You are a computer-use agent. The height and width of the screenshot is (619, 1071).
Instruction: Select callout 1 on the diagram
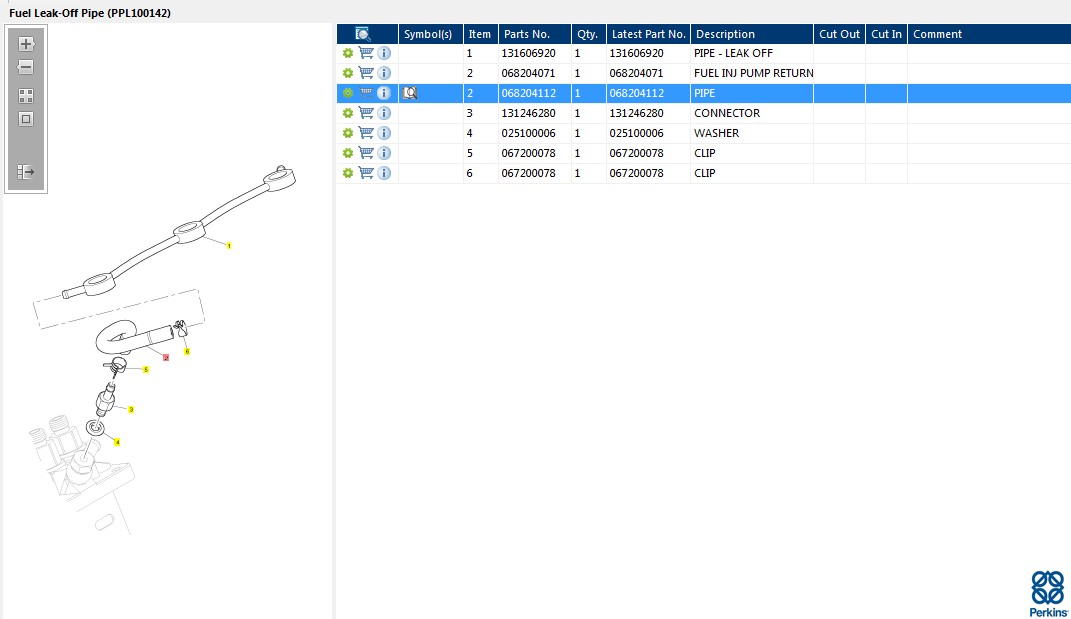click(x=229, y=246)
